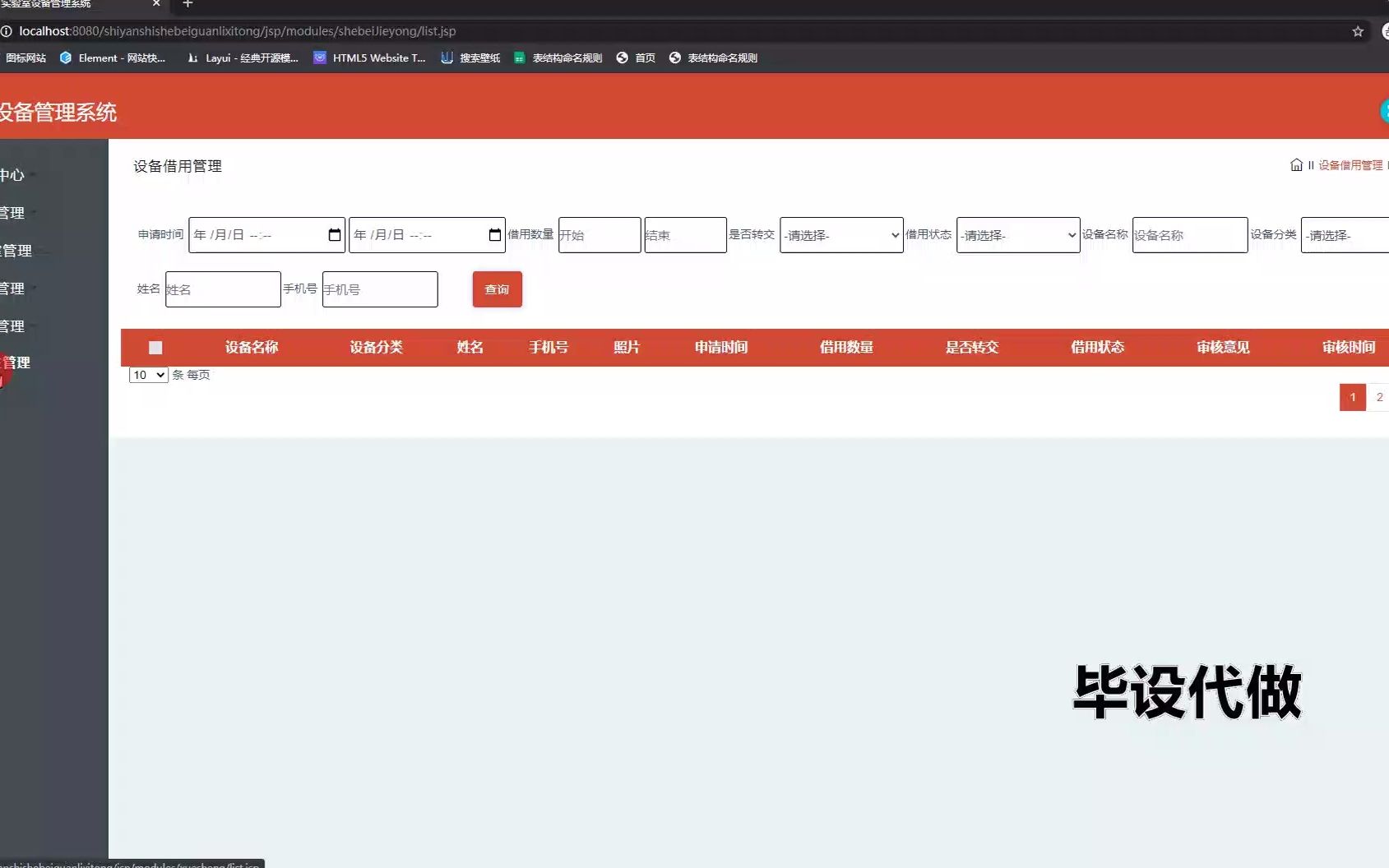Toggle the select-all checkbox in the table header
Screen dimensions: 1389x868
[x=155, y=348]
